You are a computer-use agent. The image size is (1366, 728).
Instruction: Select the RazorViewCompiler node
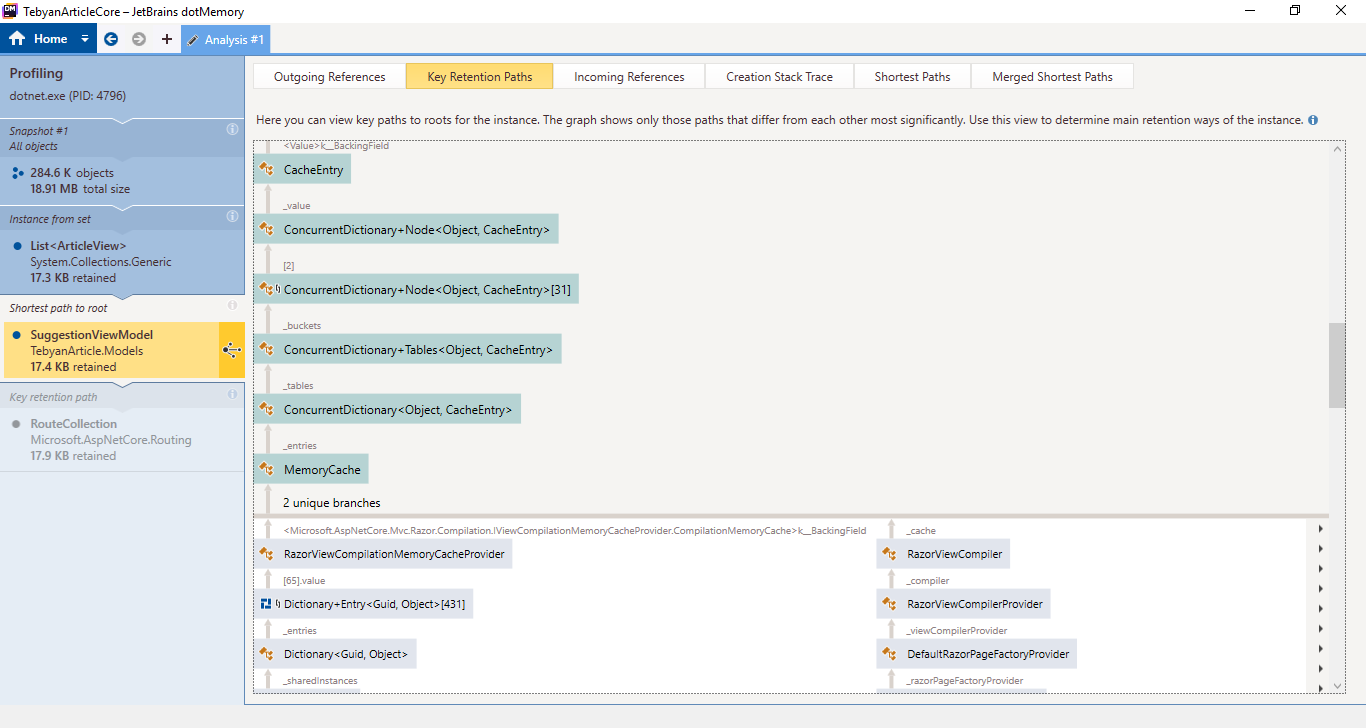[x=944, y=554]
